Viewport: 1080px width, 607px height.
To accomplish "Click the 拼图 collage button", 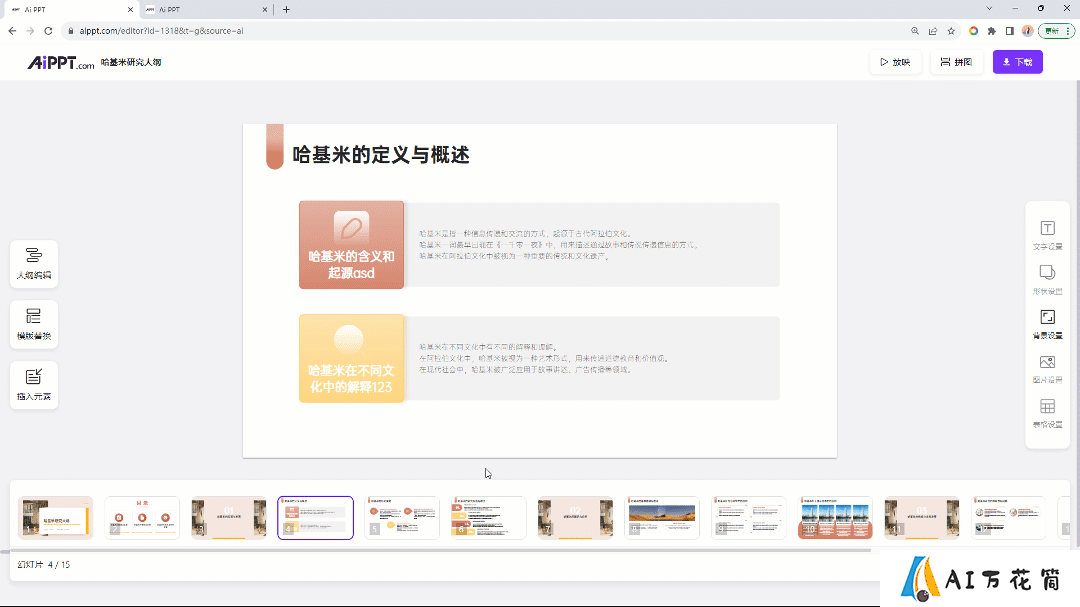I will 956,62.
